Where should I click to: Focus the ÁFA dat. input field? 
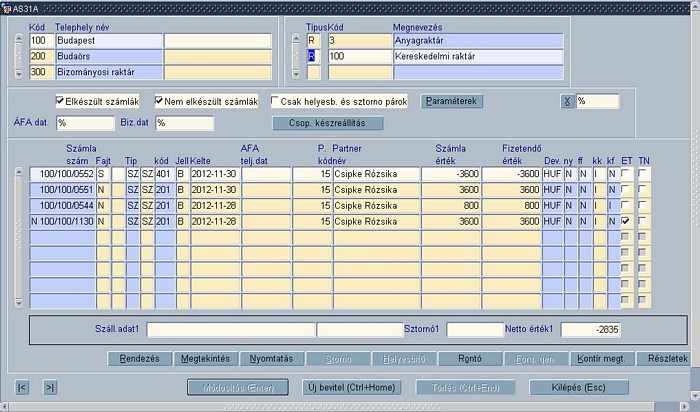(85, 123)
